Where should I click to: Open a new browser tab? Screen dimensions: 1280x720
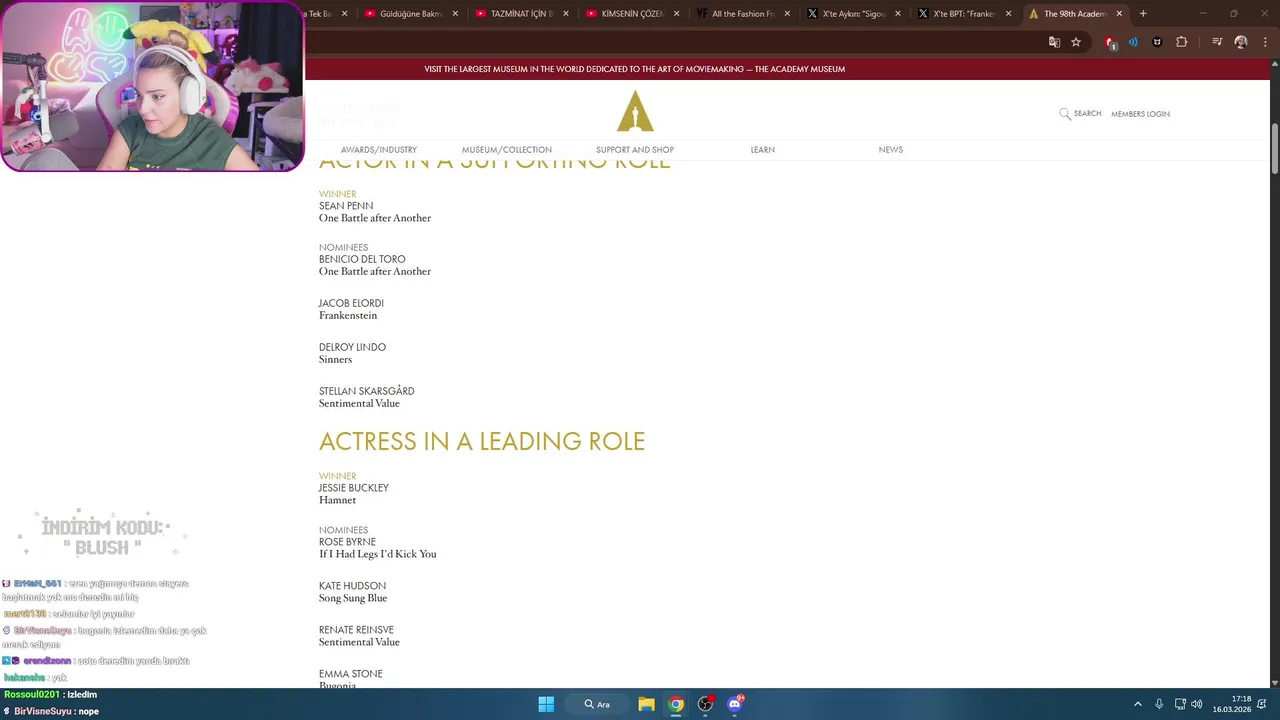pyautogui.click(x=1143, y=14)
